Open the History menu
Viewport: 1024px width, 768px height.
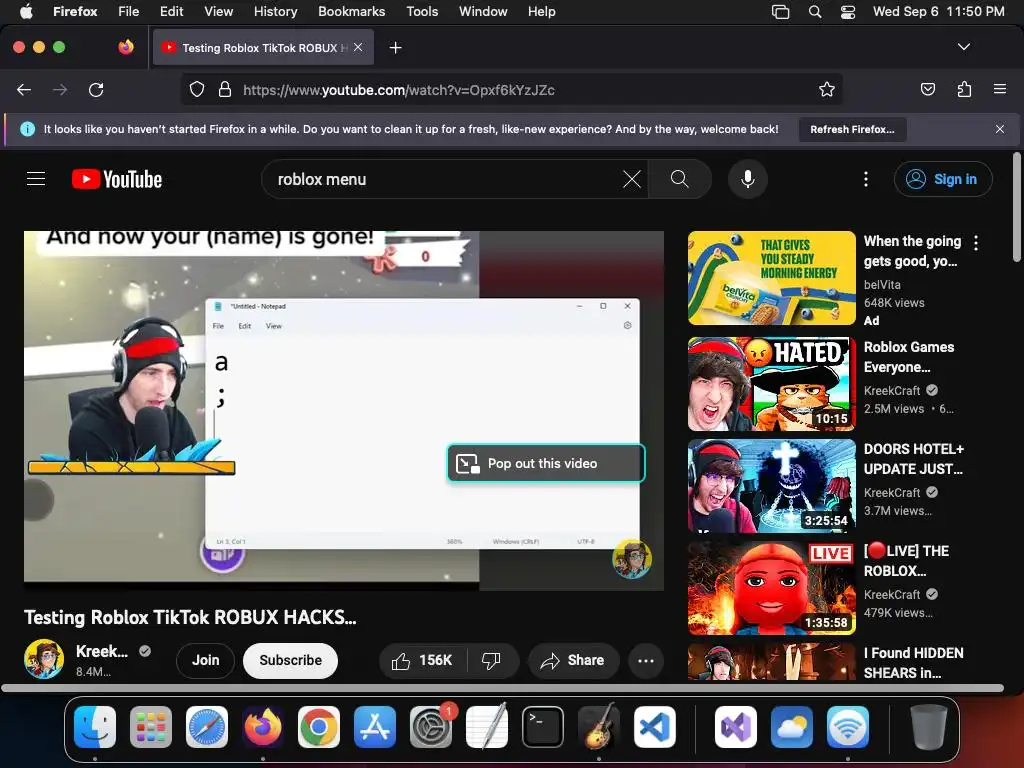[x=275, y=11]
